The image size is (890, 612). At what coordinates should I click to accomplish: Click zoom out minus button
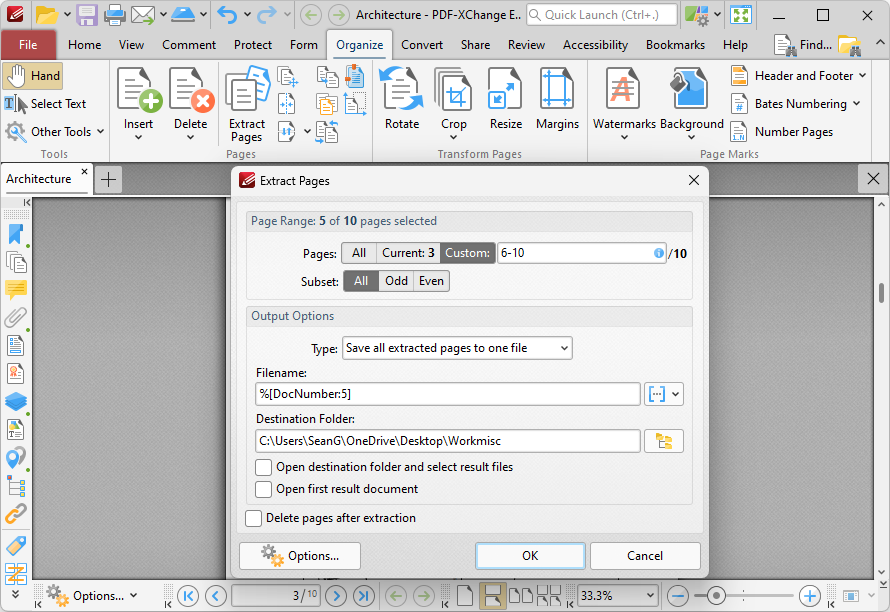(x=678, y=596)
